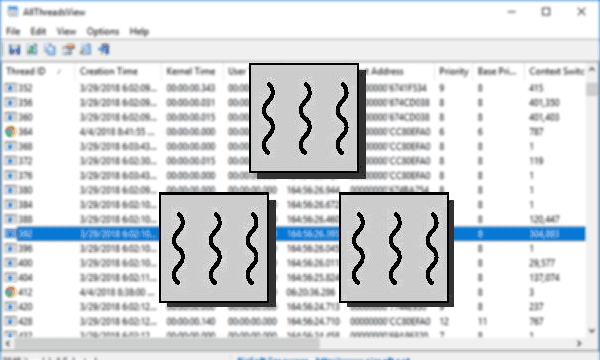Click context switches value 401,350

[x=544, y=103]
